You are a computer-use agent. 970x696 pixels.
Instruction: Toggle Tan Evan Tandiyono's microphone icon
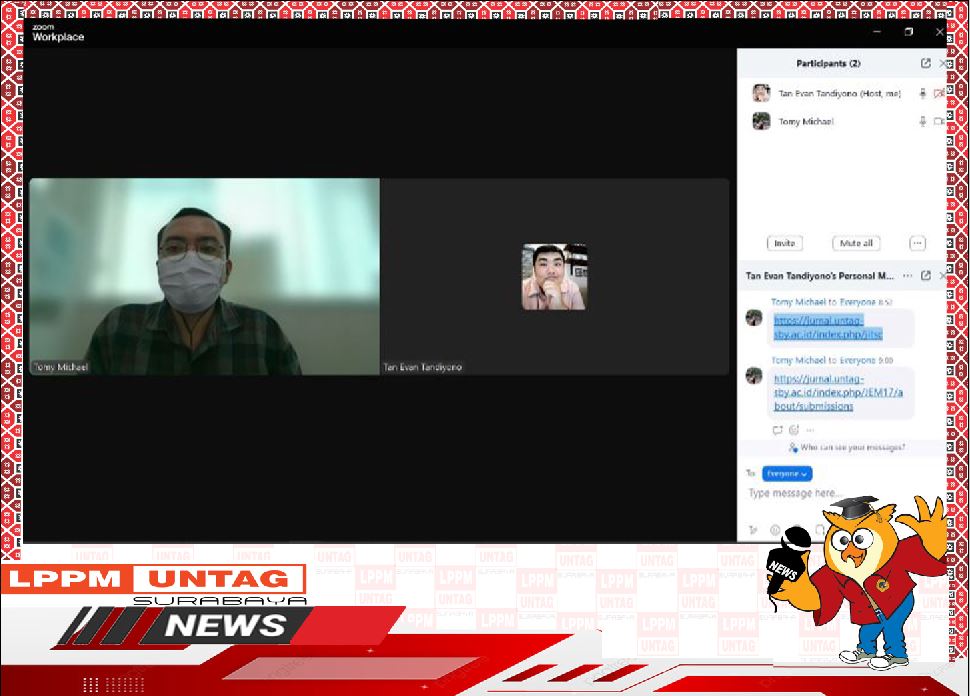point(922,93)
